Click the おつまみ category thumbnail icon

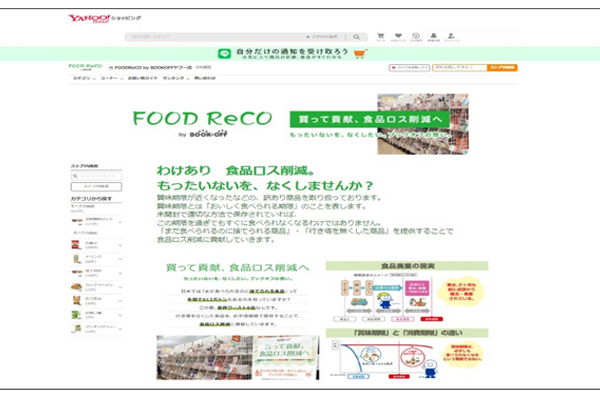click(77, 301)
